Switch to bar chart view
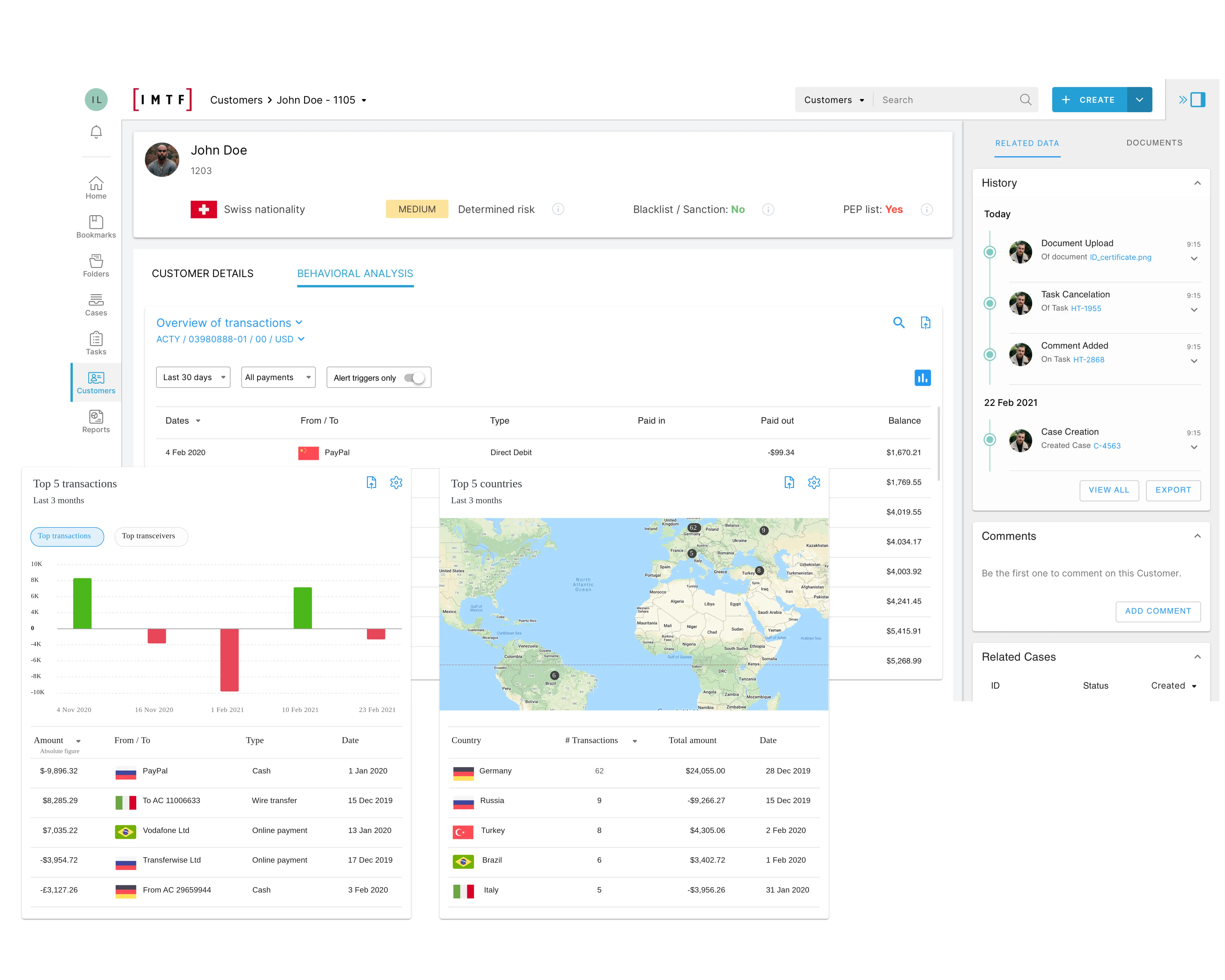1225x980 pixels. [922, 378]
